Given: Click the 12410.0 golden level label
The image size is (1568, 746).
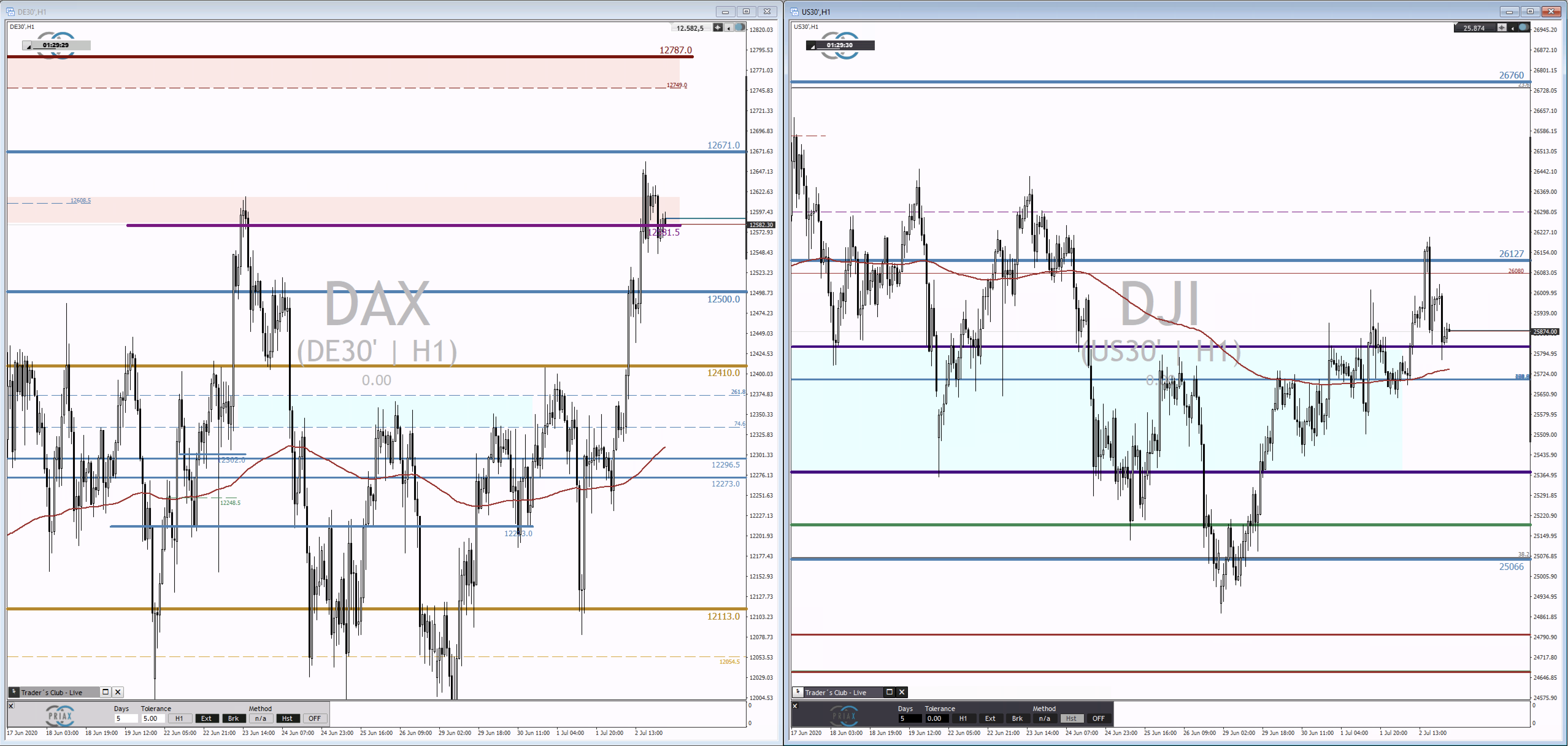Looking at the screenshot, I should [723, 373].
